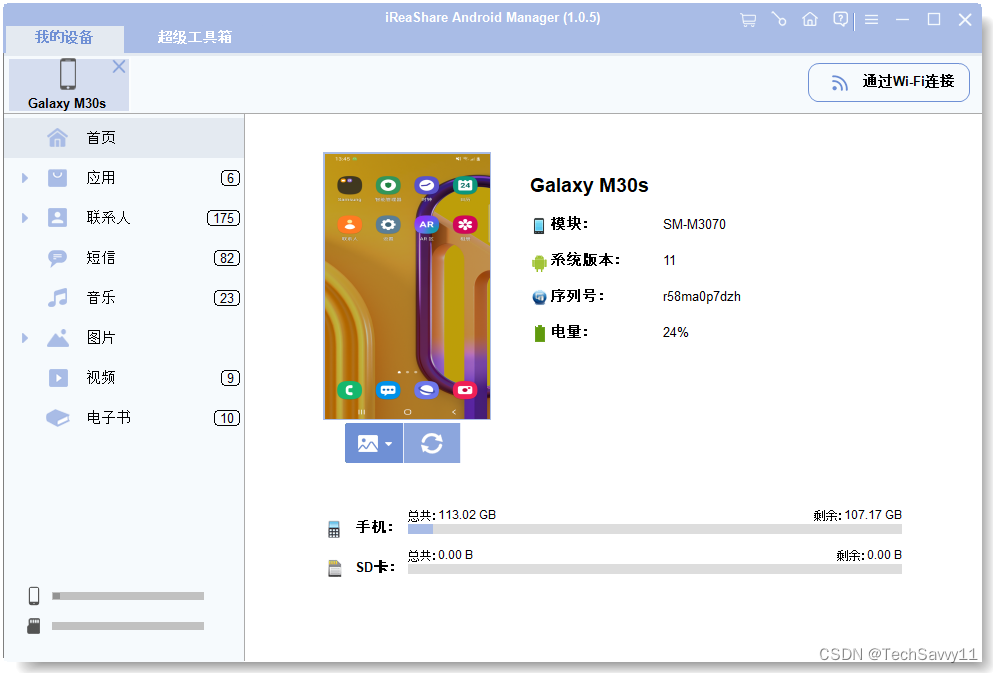Click the book icon beside 电子书
This screenshot has height=673, width=993.
coord(58,418)
